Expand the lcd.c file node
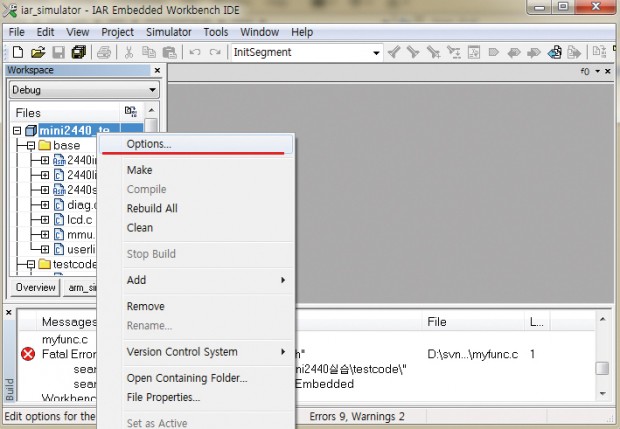This screenshot has height=429, width=620. click(x=45, y=220)
